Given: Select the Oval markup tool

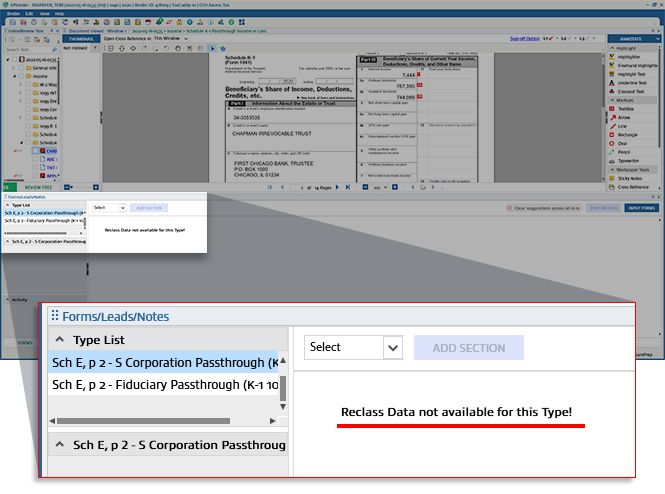Looking at the screenshot, I should tap(623, 142).
